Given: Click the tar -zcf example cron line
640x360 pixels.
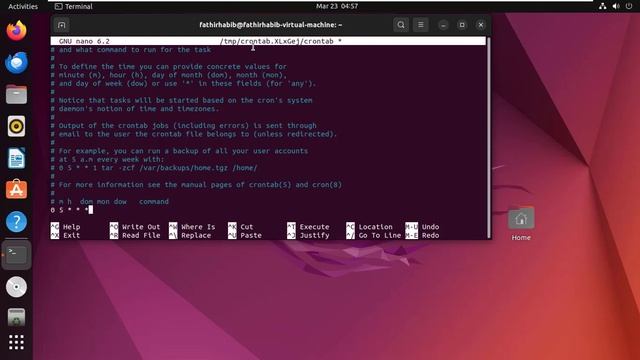Looking at the screenshot, I should (x=154, y=168).
